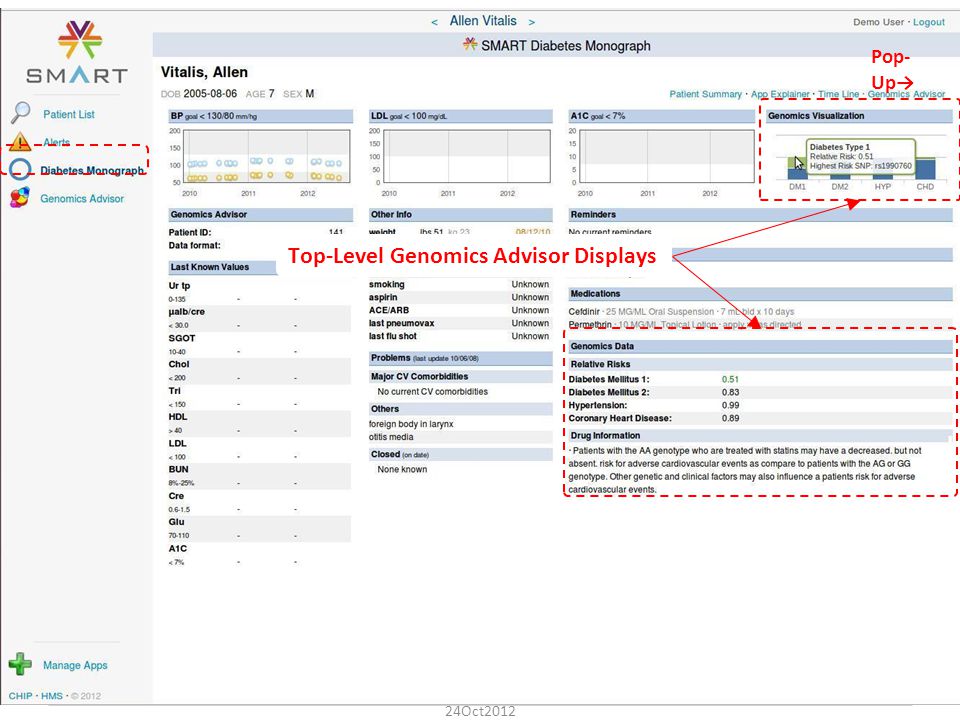
Task: Click the CHD bar in genomics chart
Action: [925, 168]
